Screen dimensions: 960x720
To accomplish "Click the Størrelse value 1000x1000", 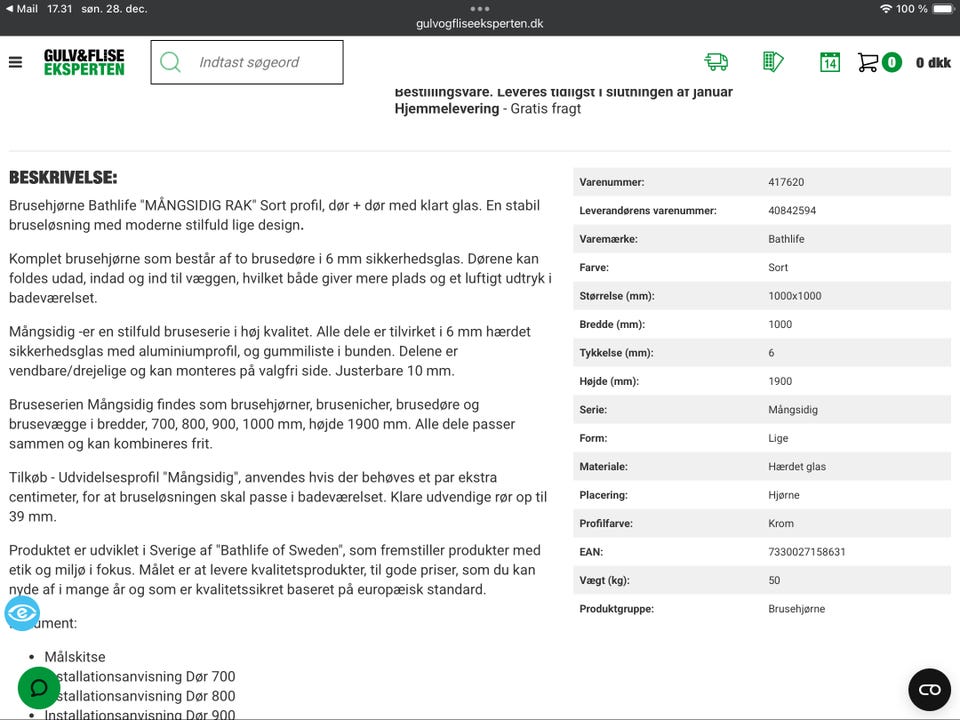I will pyautogui.click(x=795, y=296).
